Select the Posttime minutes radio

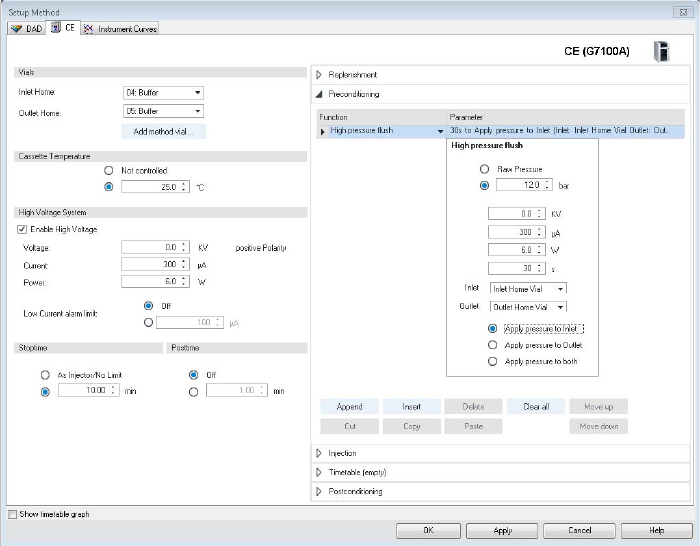coord(193,392)
